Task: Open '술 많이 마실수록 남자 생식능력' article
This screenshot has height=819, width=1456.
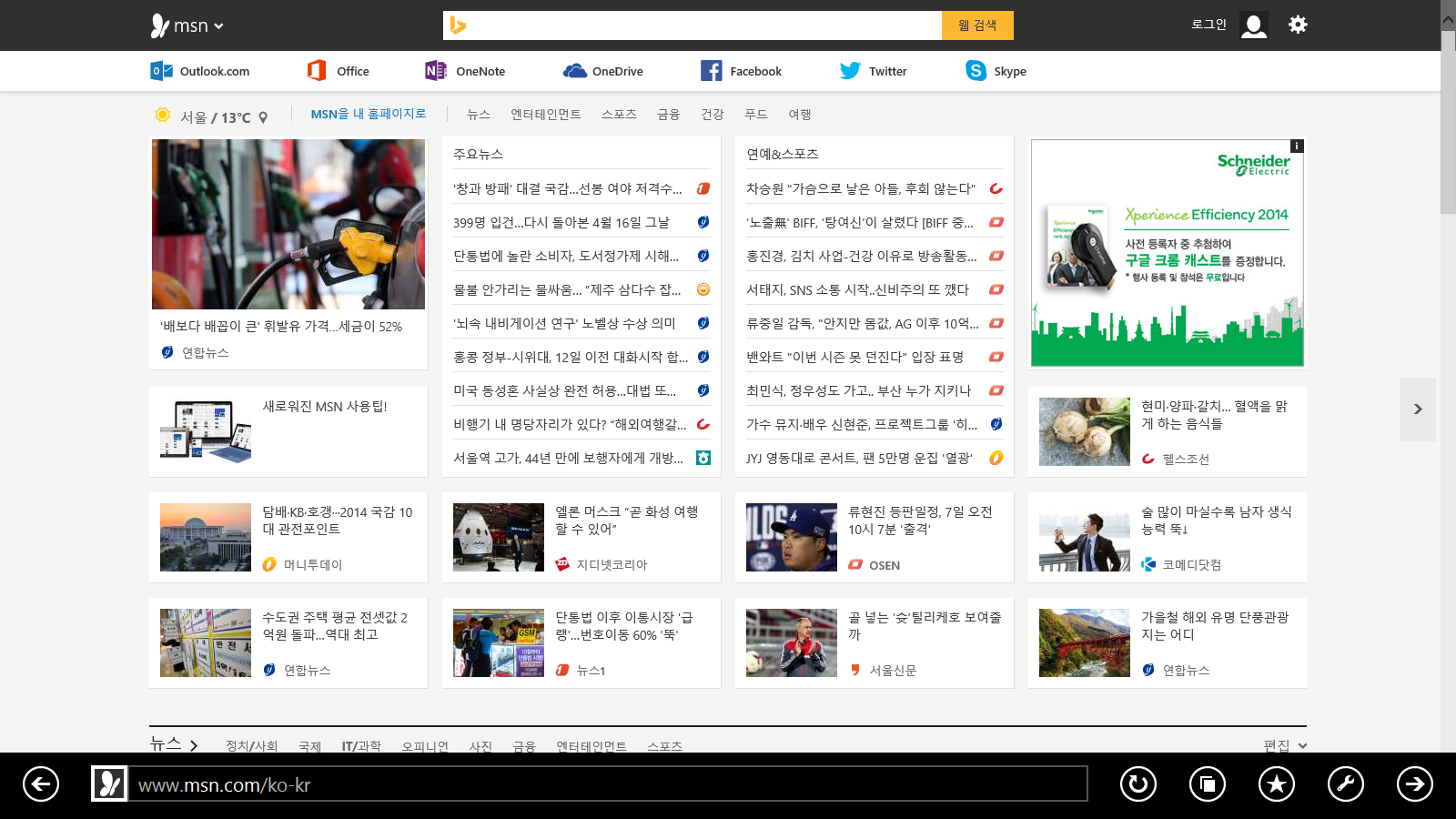Action: coord(1217,521)
